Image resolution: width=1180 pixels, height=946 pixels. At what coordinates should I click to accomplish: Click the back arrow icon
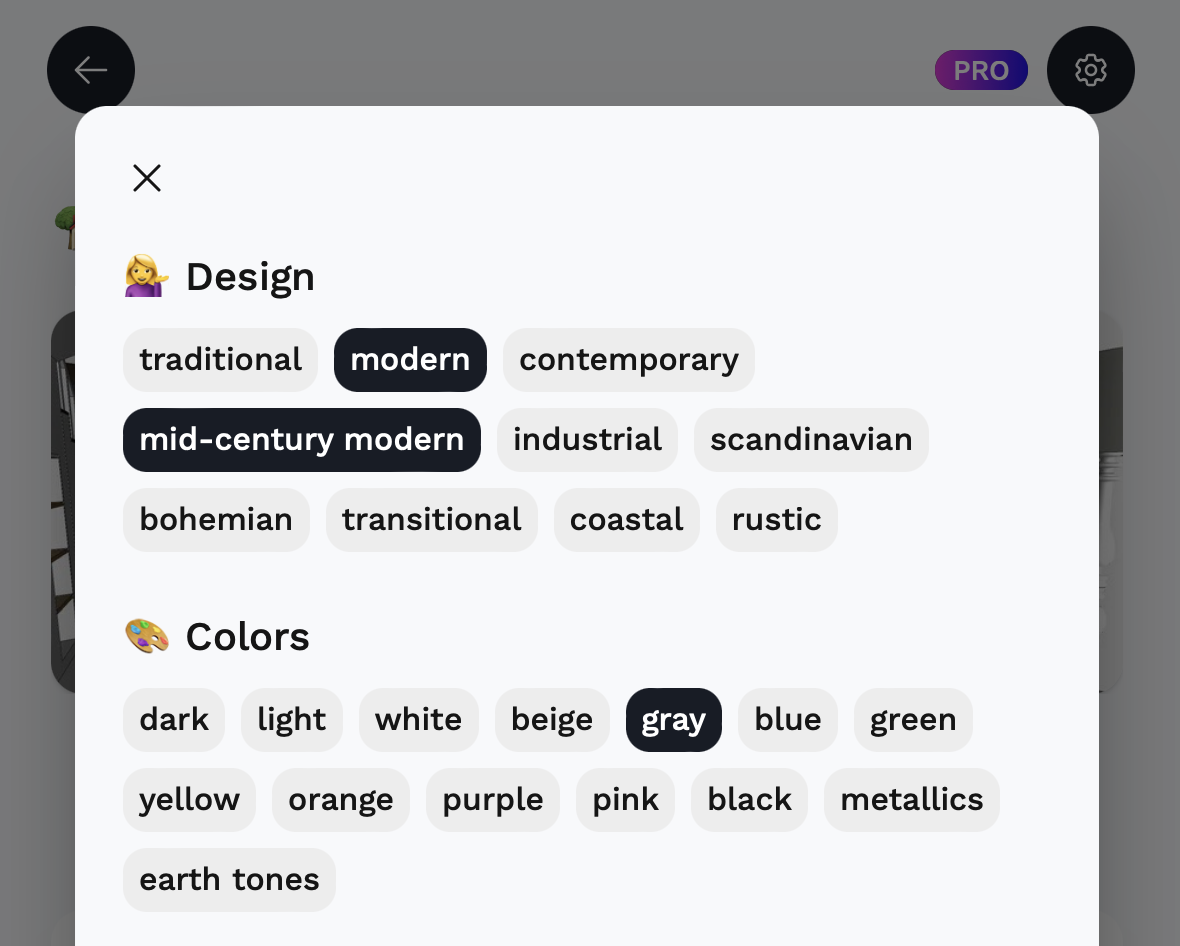pos(91,70)
